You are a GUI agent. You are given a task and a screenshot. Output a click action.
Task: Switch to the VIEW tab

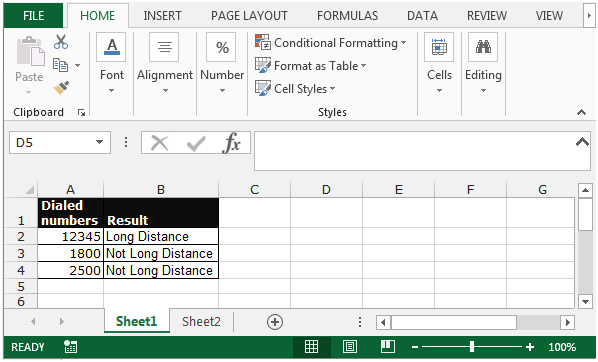(549, 16)
